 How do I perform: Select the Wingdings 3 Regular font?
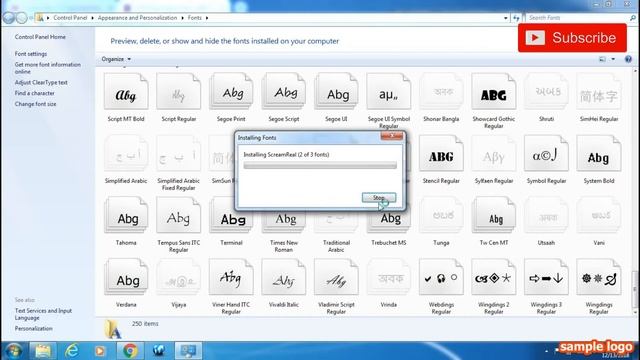click(x=547, y=277)
